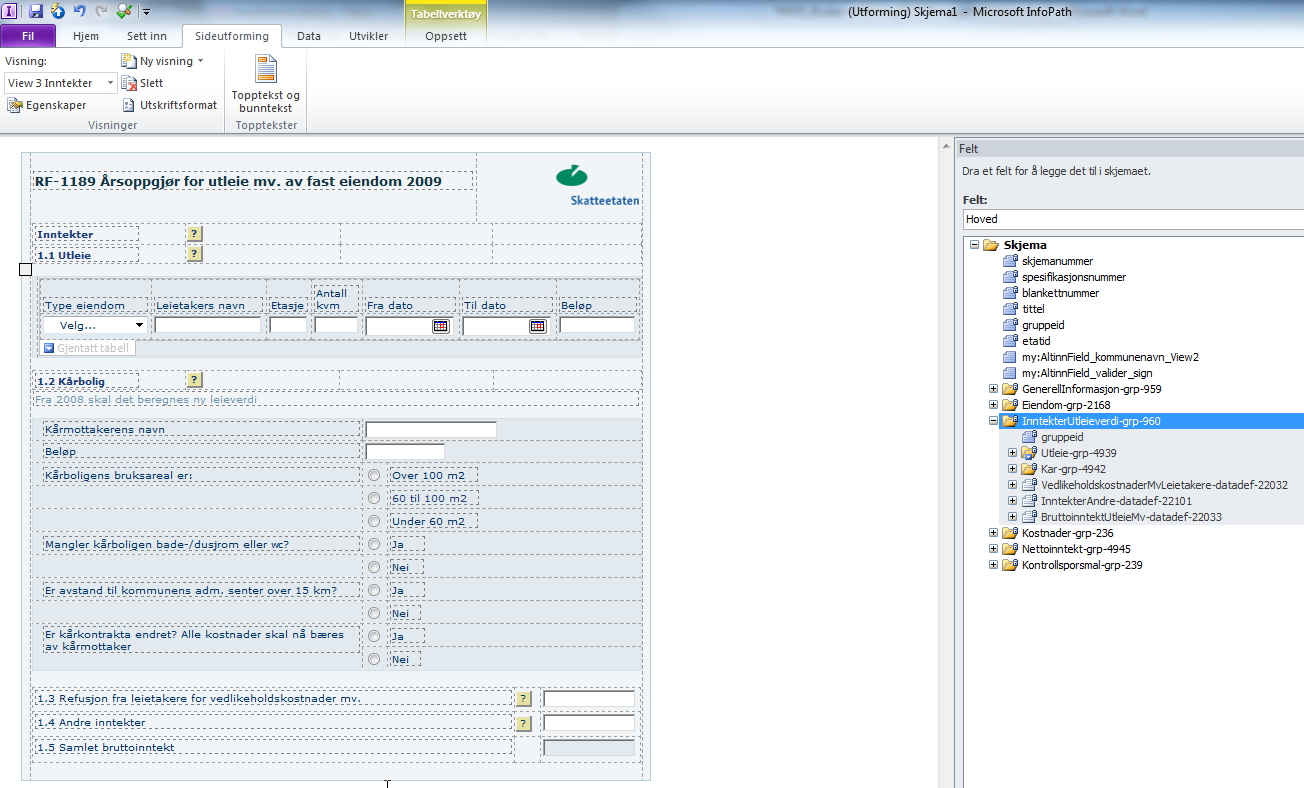The height and width of the screenshot is (788, 1304).
Task: Select Nei for avstand over 15 km
Action: tap(374, 613)
